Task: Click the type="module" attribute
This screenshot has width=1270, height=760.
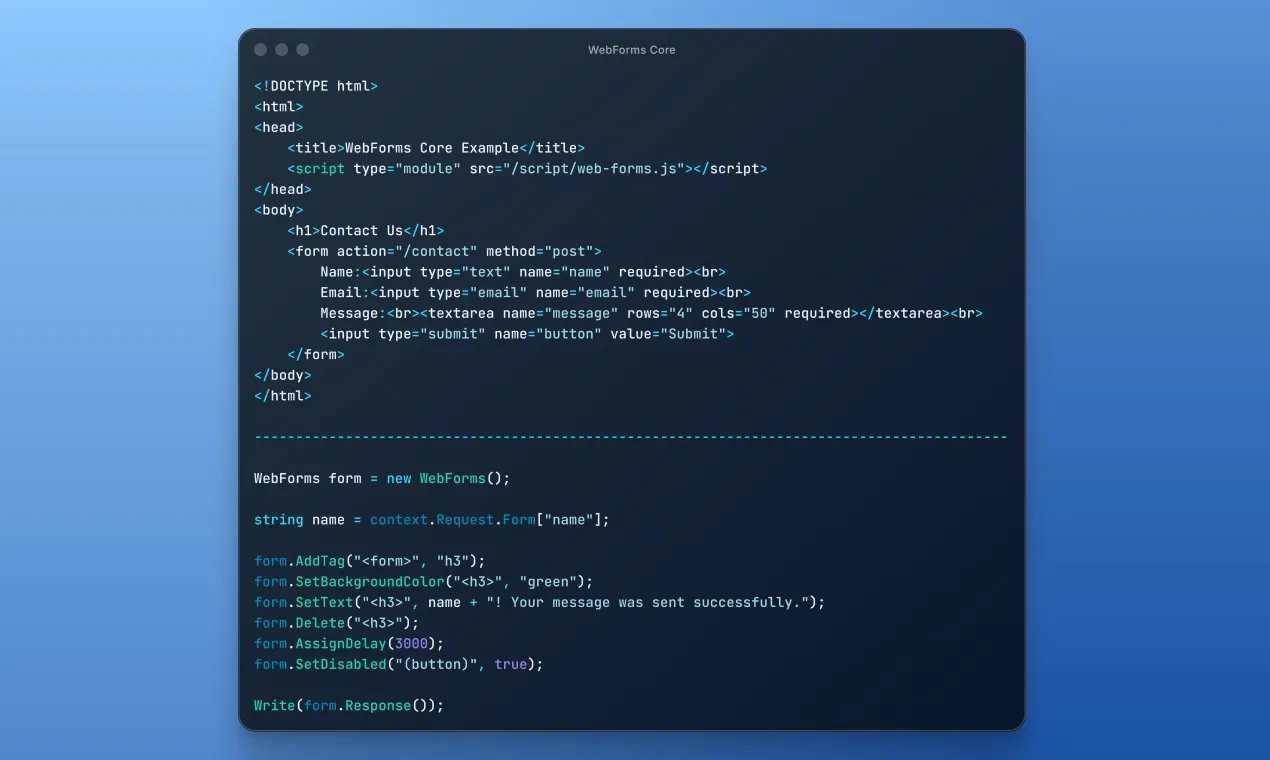Action: (407, 169)
